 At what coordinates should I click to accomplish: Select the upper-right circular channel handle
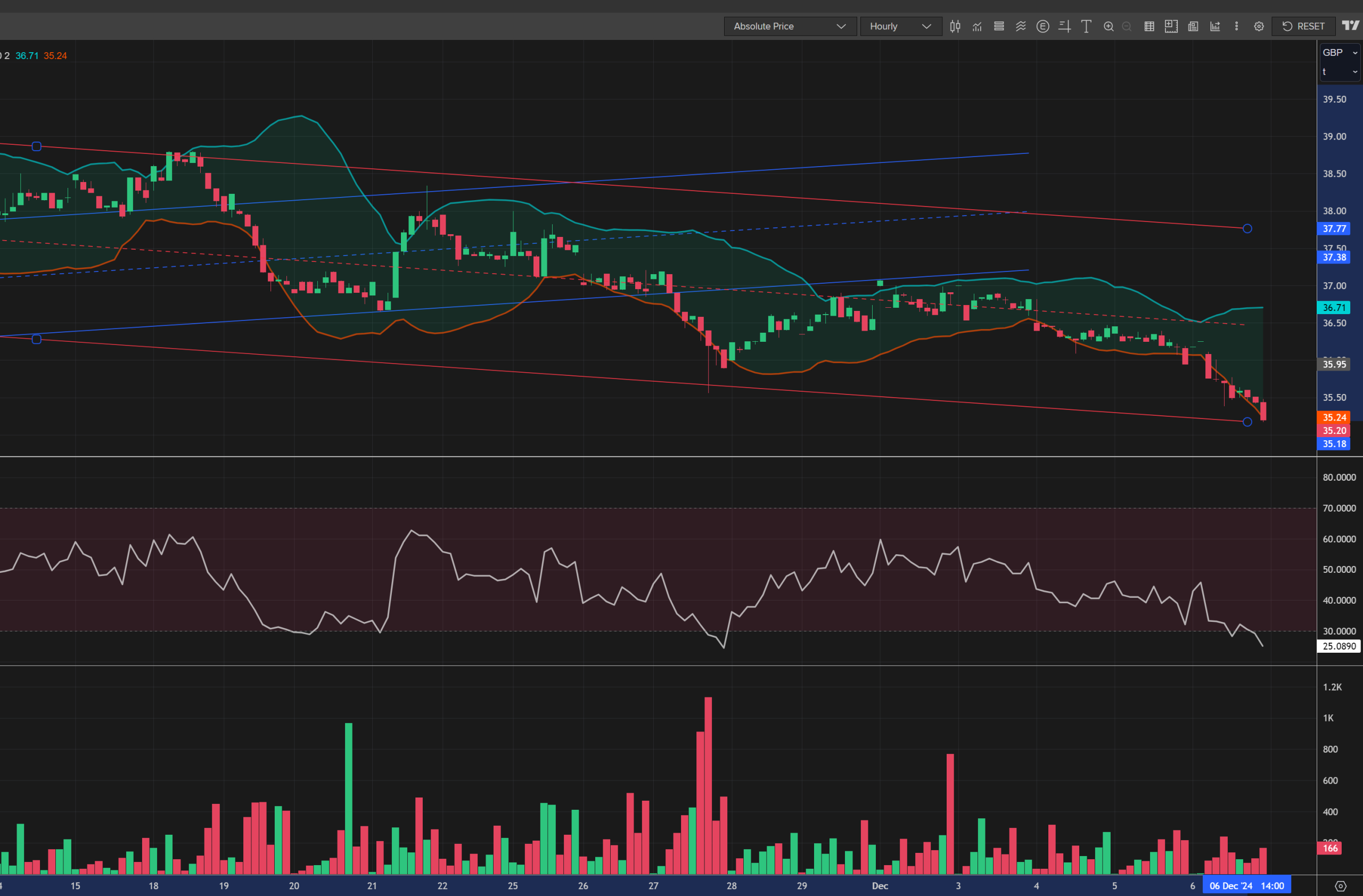coord(1247,229)
